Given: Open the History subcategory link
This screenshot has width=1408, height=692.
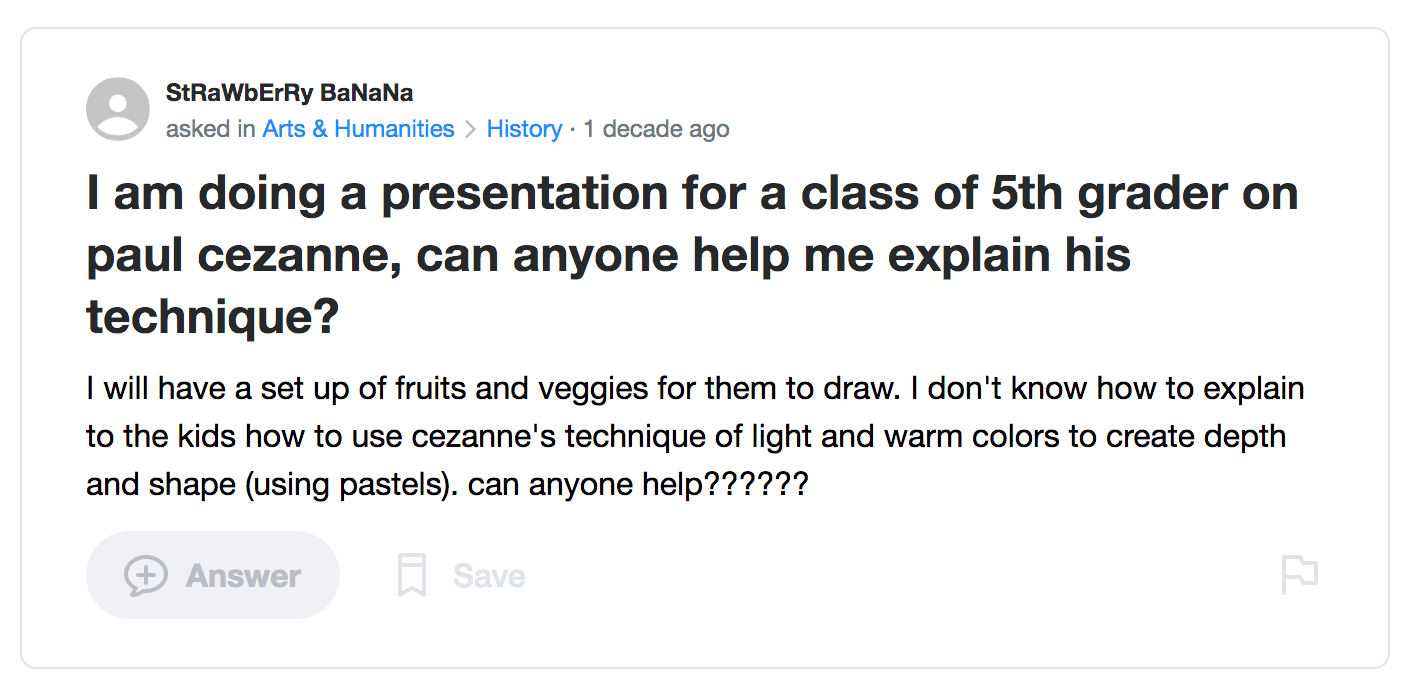Looking at the screenshot, I should [x=524, y=129].
